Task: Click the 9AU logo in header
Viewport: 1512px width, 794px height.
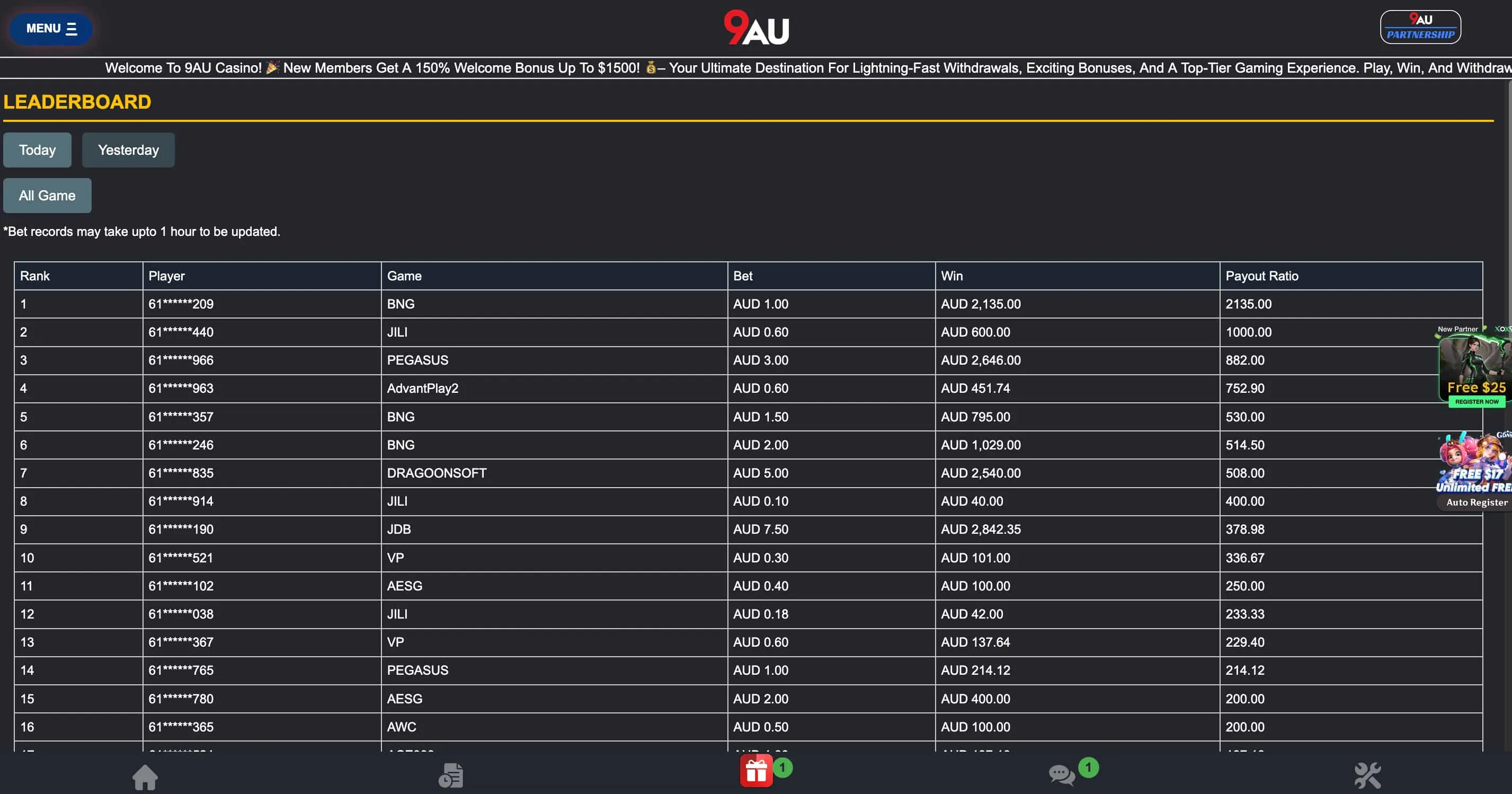Action: point(756,28)
